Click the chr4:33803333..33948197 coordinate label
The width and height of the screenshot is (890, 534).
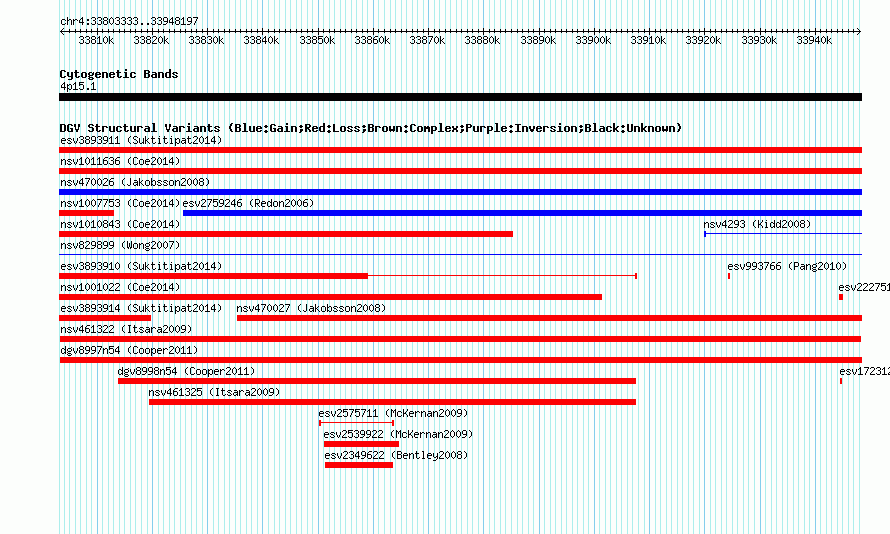[129, 21]
